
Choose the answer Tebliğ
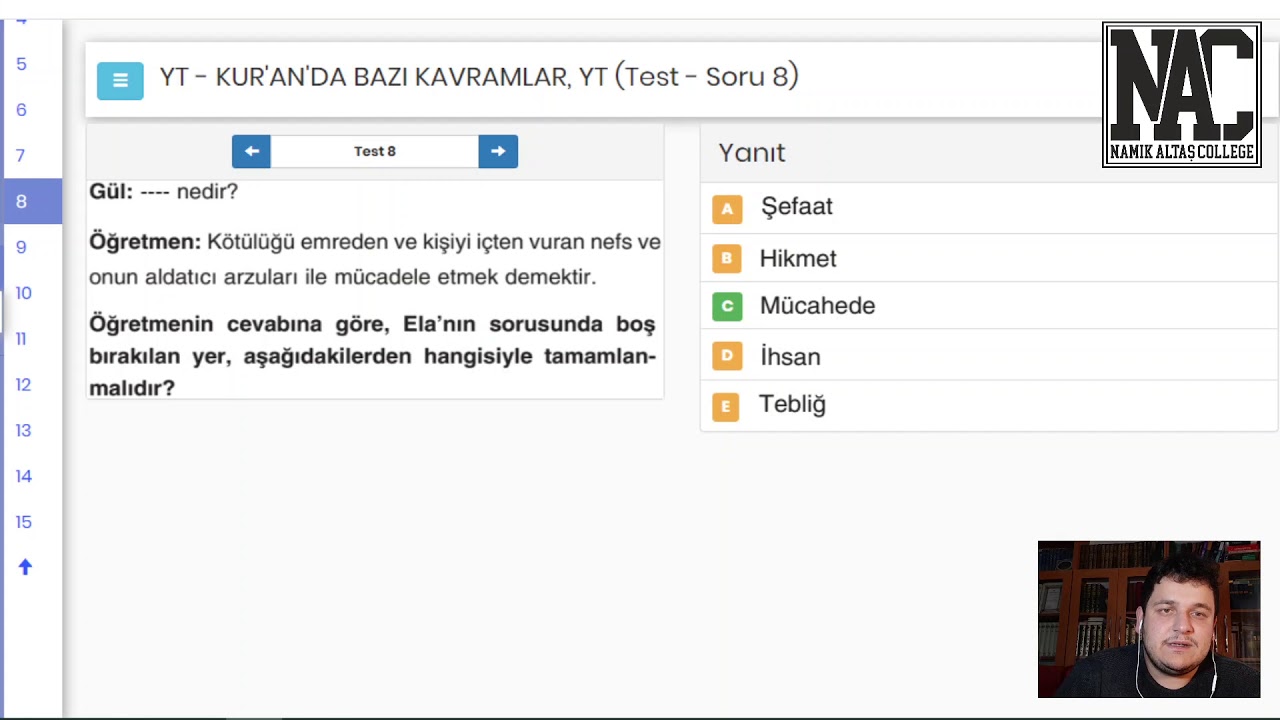792,404
